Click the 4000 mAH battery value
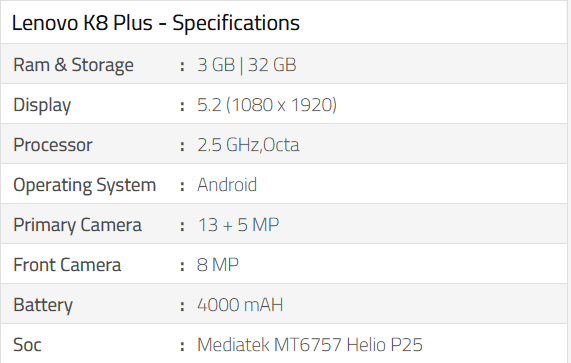 click(x=240, y=305)
